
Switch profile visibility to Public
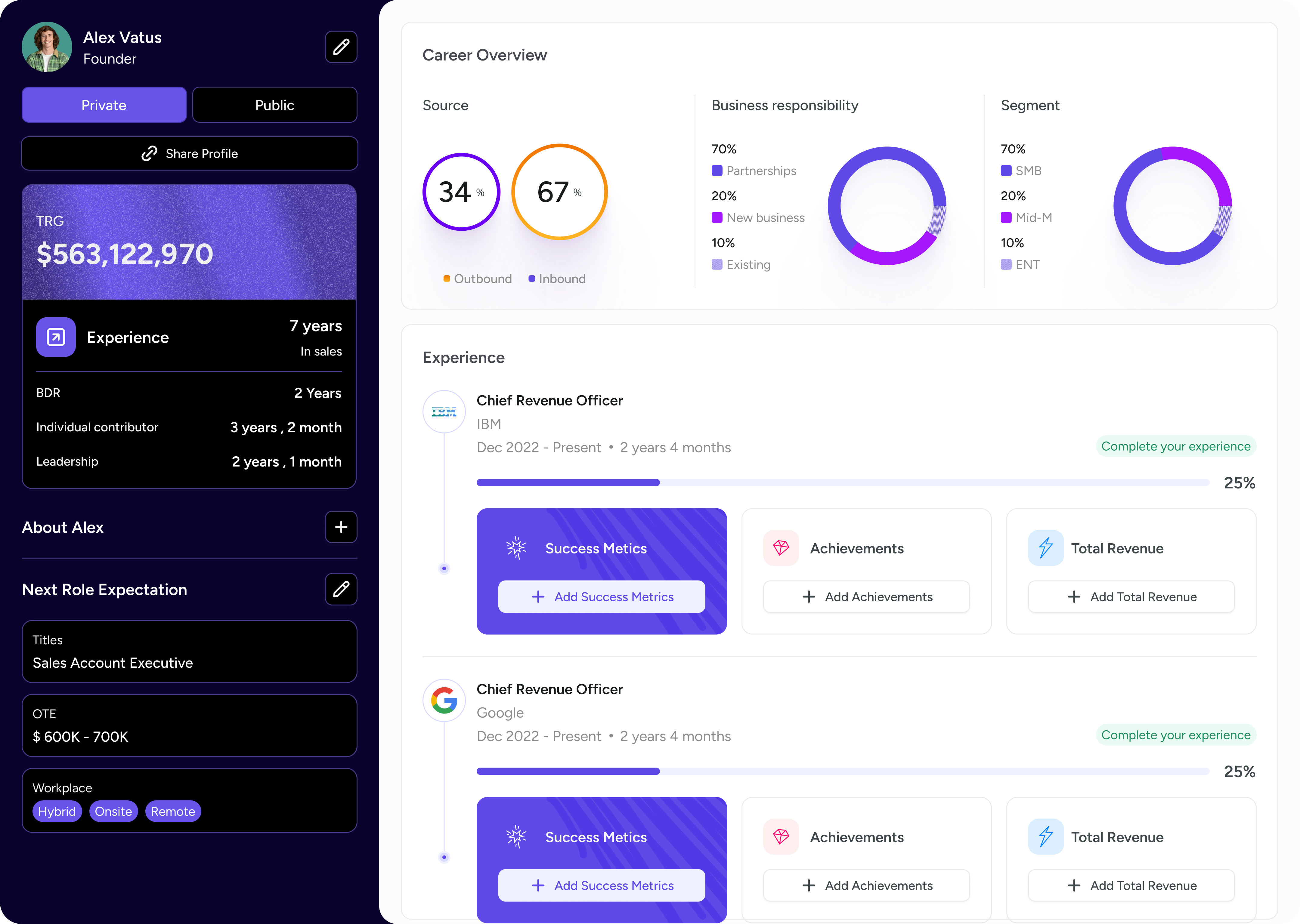(x=275, y=105)
